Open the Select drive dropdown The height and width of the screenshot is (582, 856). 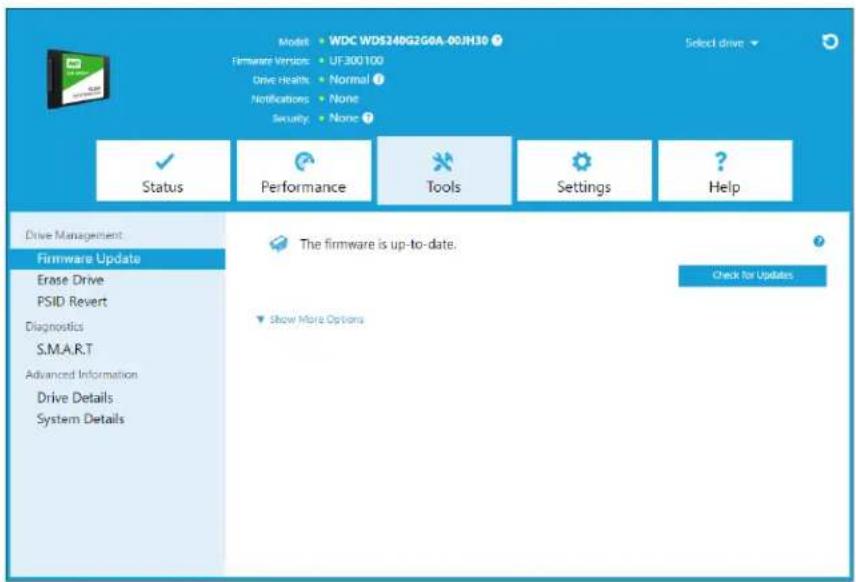722,43
